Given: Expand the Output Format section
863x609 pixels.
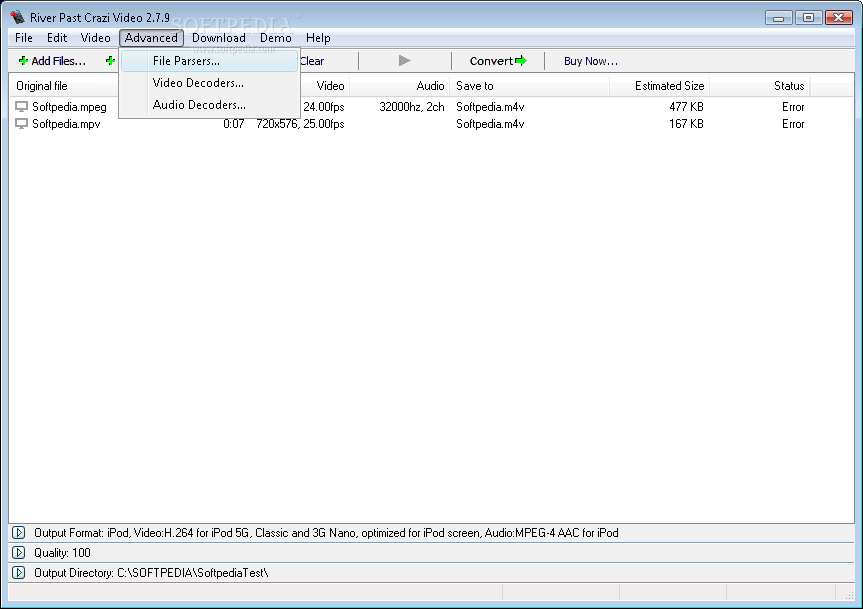Looking at the screenshot, I should (18, 533).
